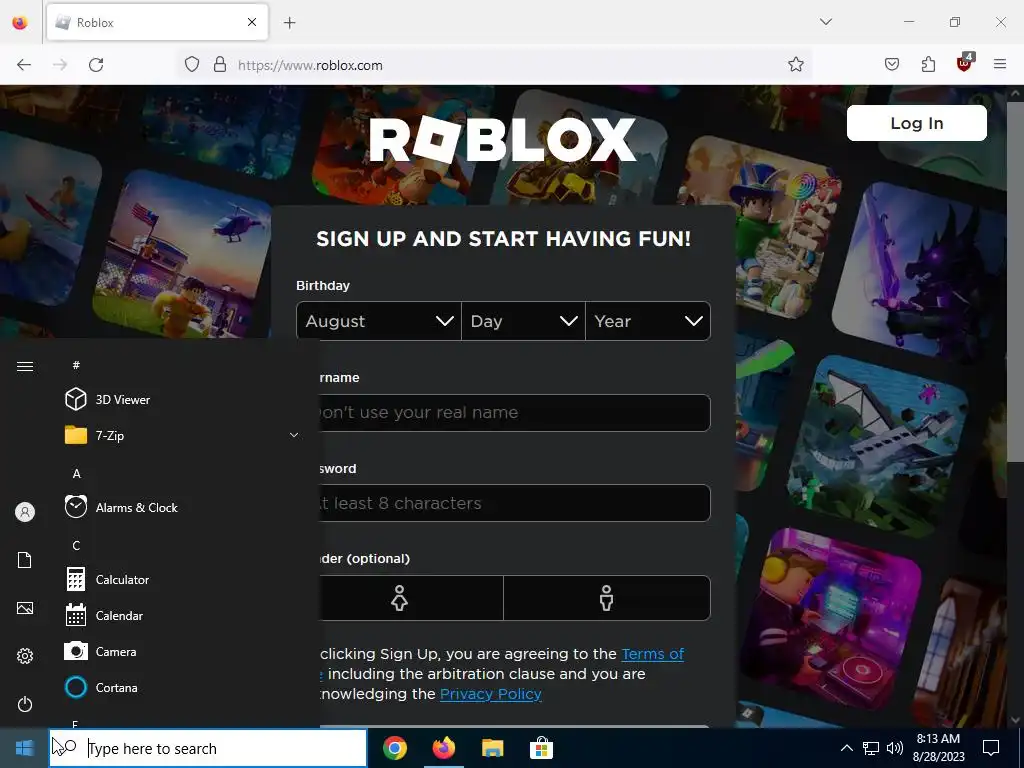Open Settings gear in the Start menu
The height and width of the screenshot is (768, 1024).
[25, 656]
